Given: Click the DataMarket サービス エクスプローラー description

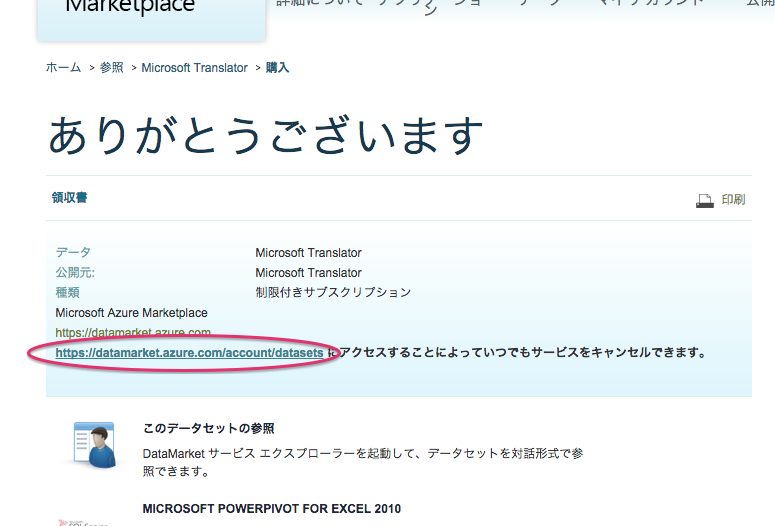Looking at the screenshot, I should pyautogui.click(x=363, y=462).
